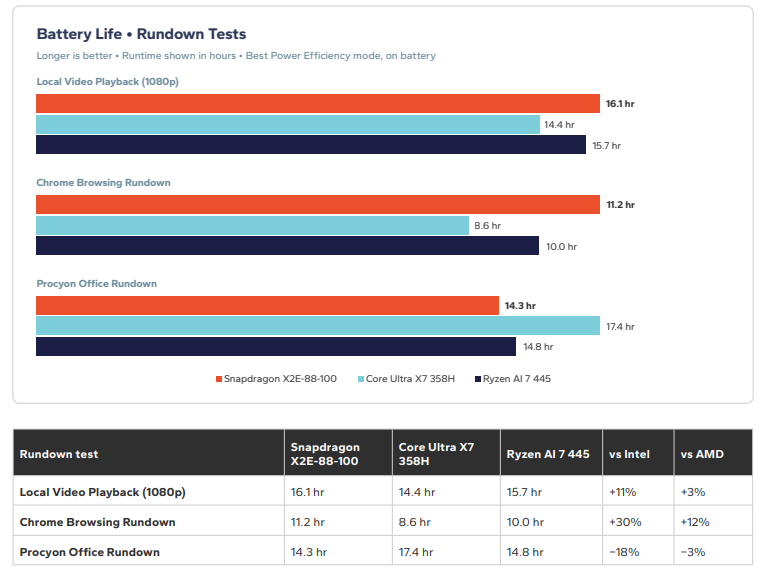Click the 14.4 hr bar label

559,125
